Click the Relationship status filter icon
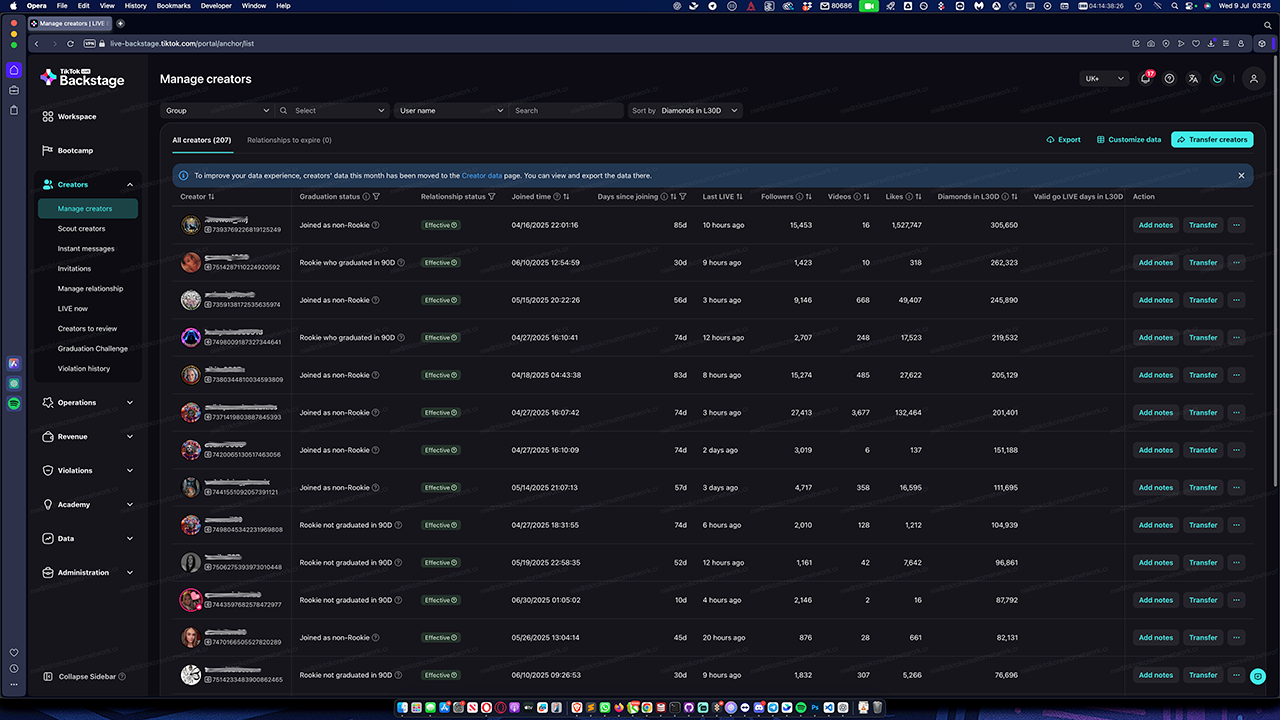The height and width of the screenshot is (720, 1280). [492, 197]
